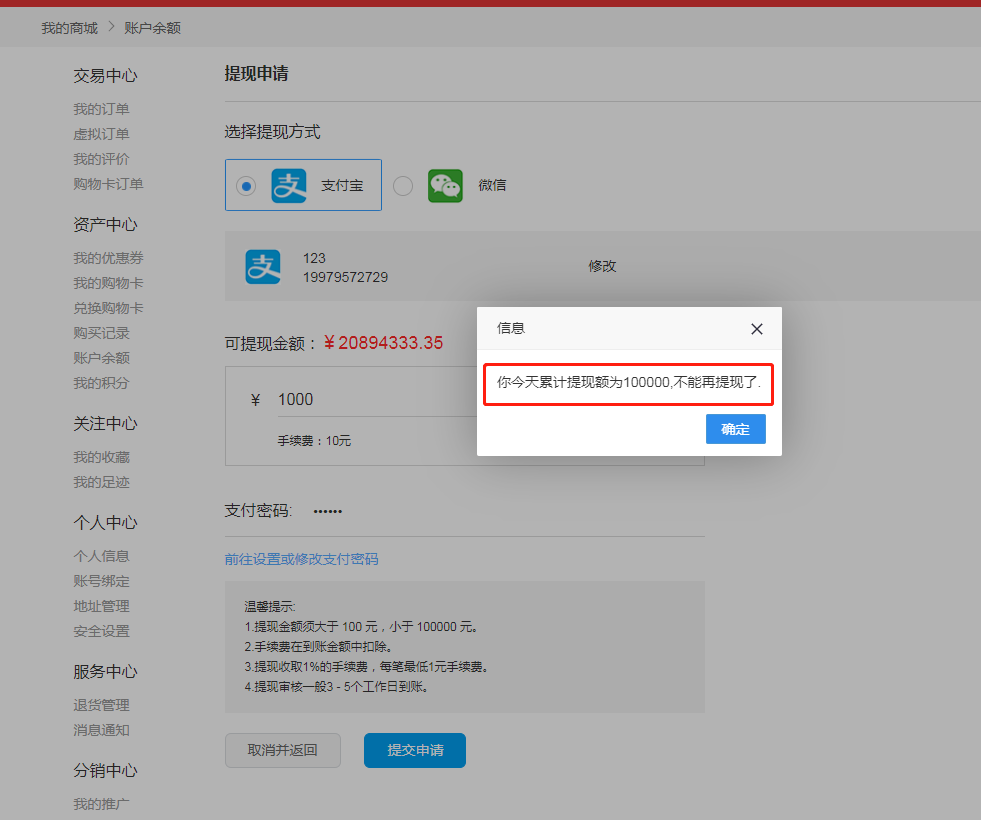Open 地址管理 under 个人中心
Screen dimensions: 981x820
101,606
